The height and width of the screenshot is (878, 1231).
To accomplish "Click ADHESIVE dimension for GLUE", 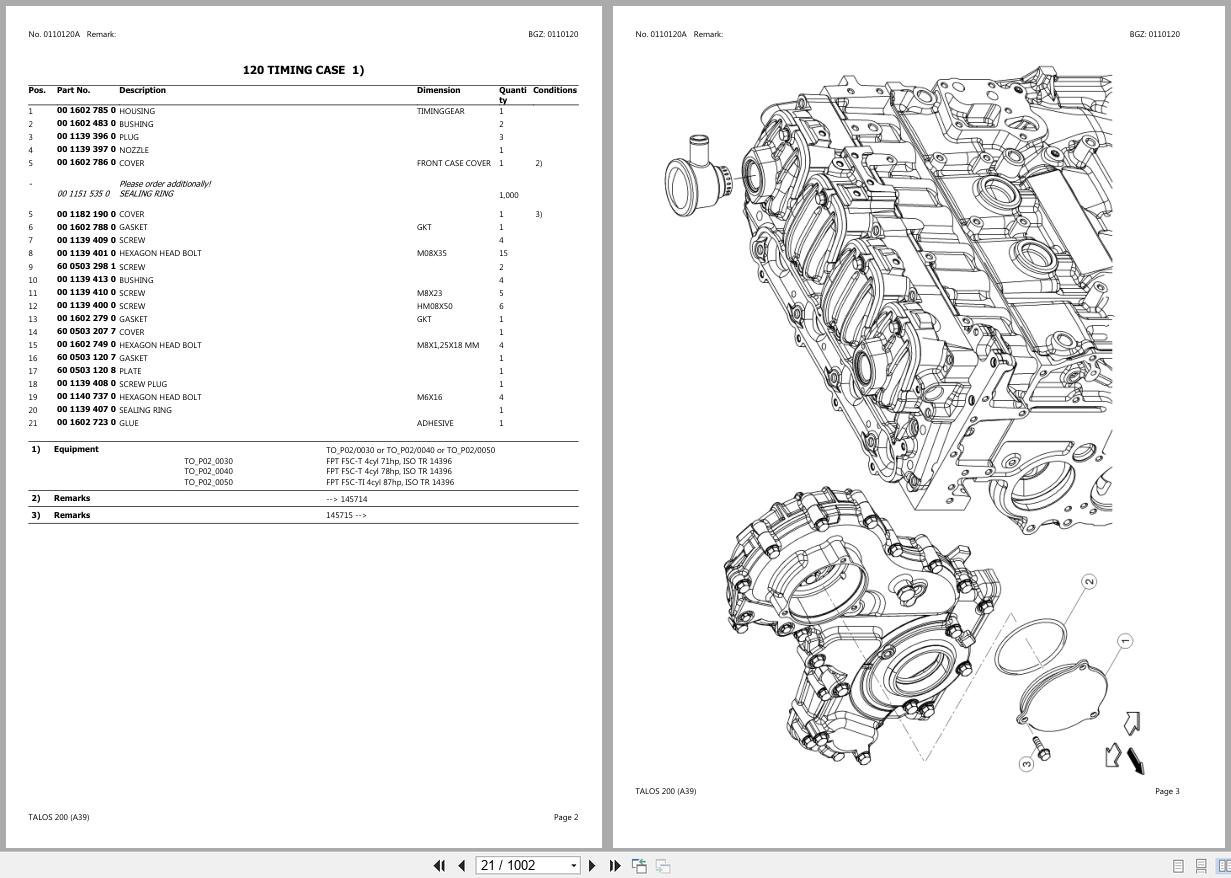I will (435, 423).
